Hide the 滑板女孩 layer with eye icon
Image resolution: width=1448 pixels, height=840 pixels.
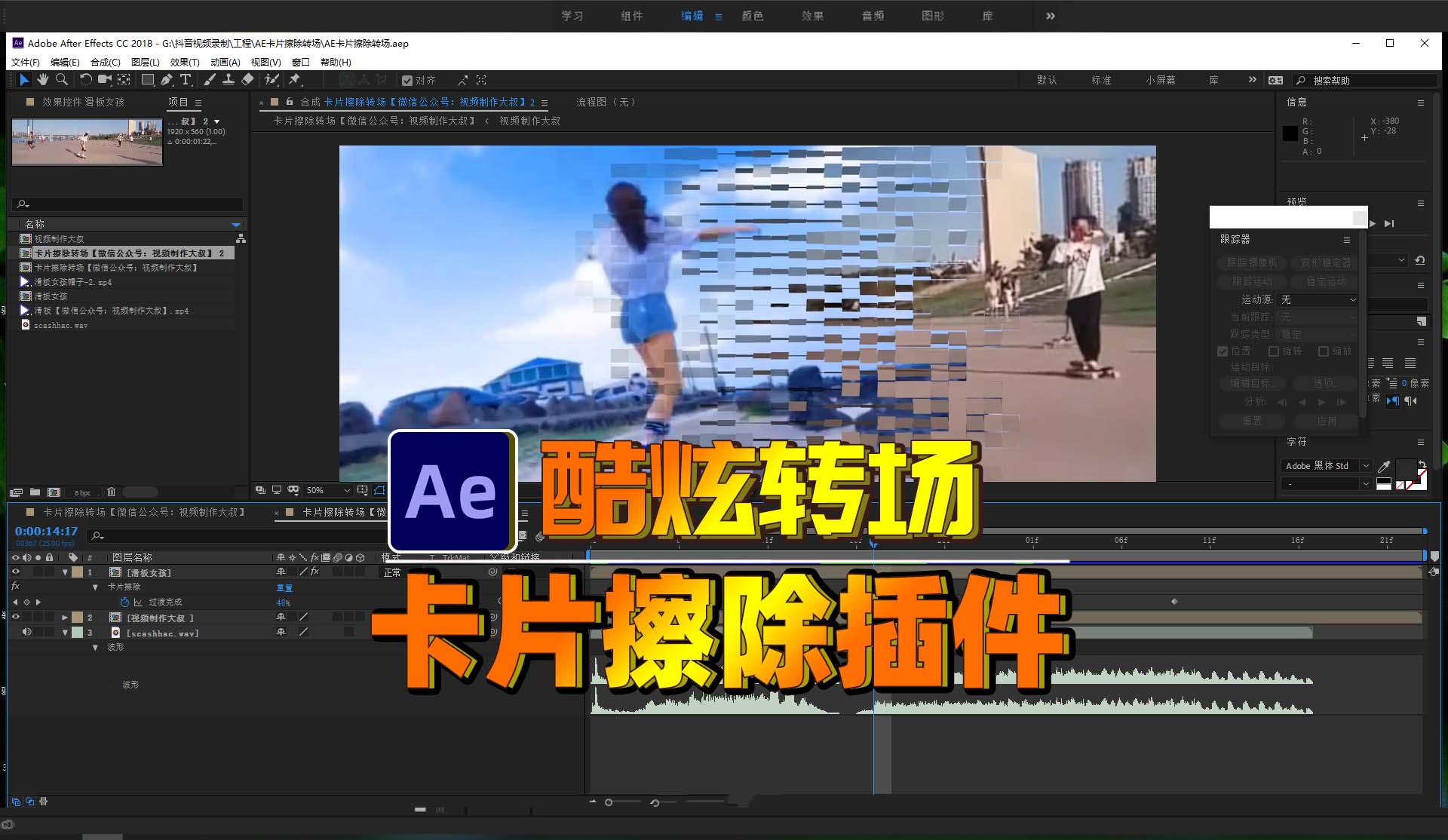pos(15,572)
